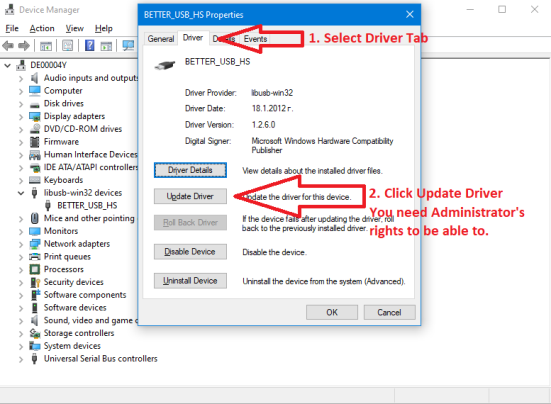551x404 pixels.
Task: Switch to the General tab
Action: tap(161, 39)
